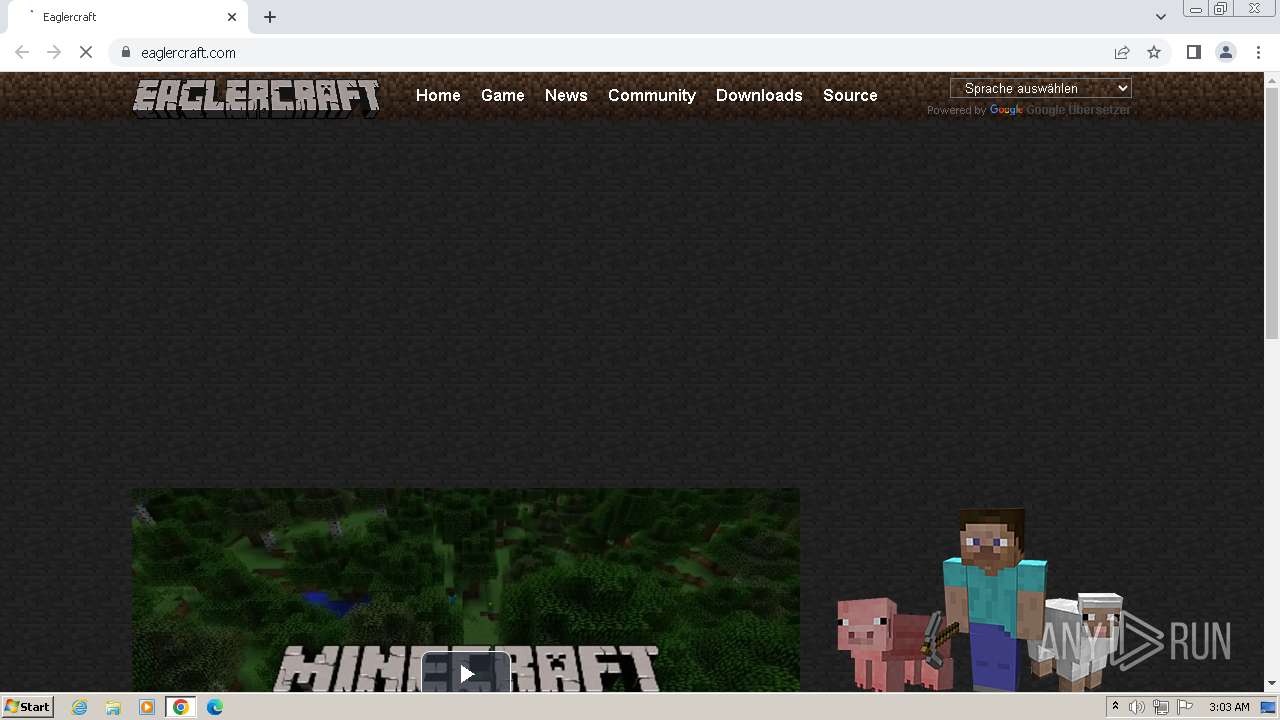Viewport: 1280px width, 720px height.
Task: Go back to previous page
Action: 22,52
